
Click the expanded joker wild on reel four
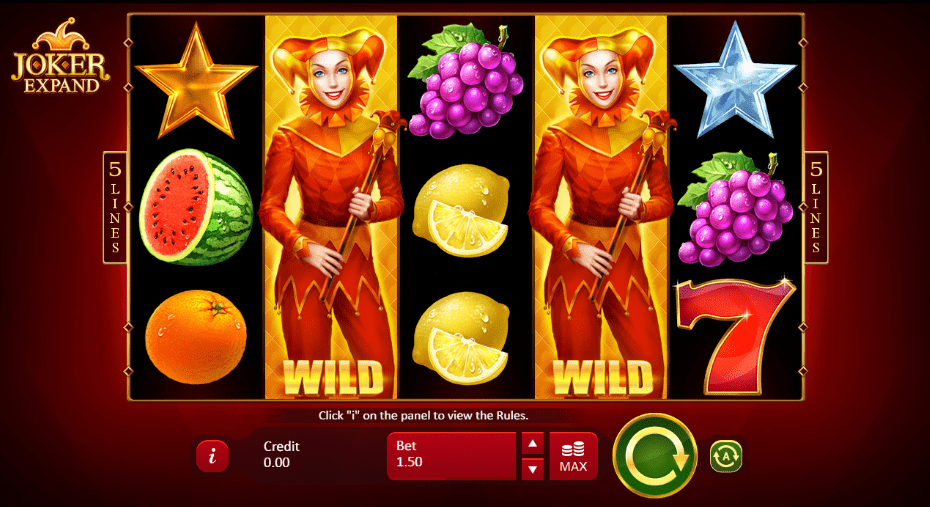click(x=601, y=207)
